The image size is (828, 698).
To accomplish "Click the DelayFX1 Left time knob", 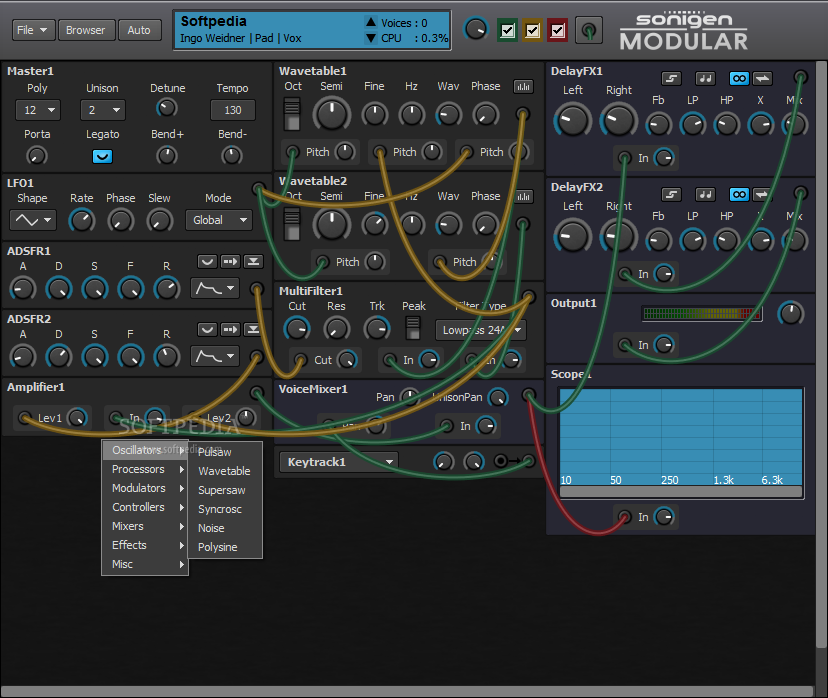I will point(572,120).
